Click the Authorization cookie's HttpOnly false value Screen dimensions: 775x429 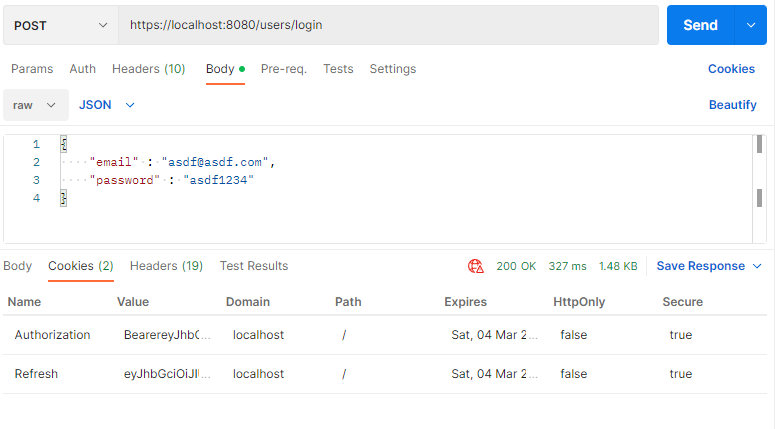click(574, 335)
